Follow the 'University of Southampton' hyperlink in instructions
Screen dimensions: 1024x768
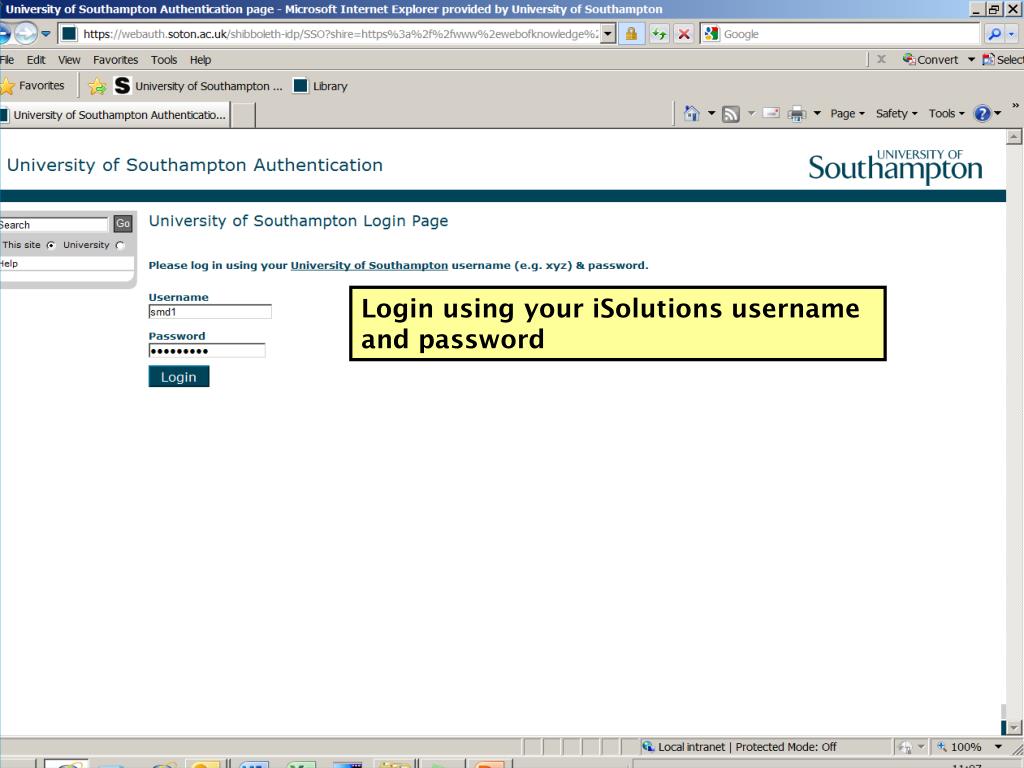click(x=369, y=266)
